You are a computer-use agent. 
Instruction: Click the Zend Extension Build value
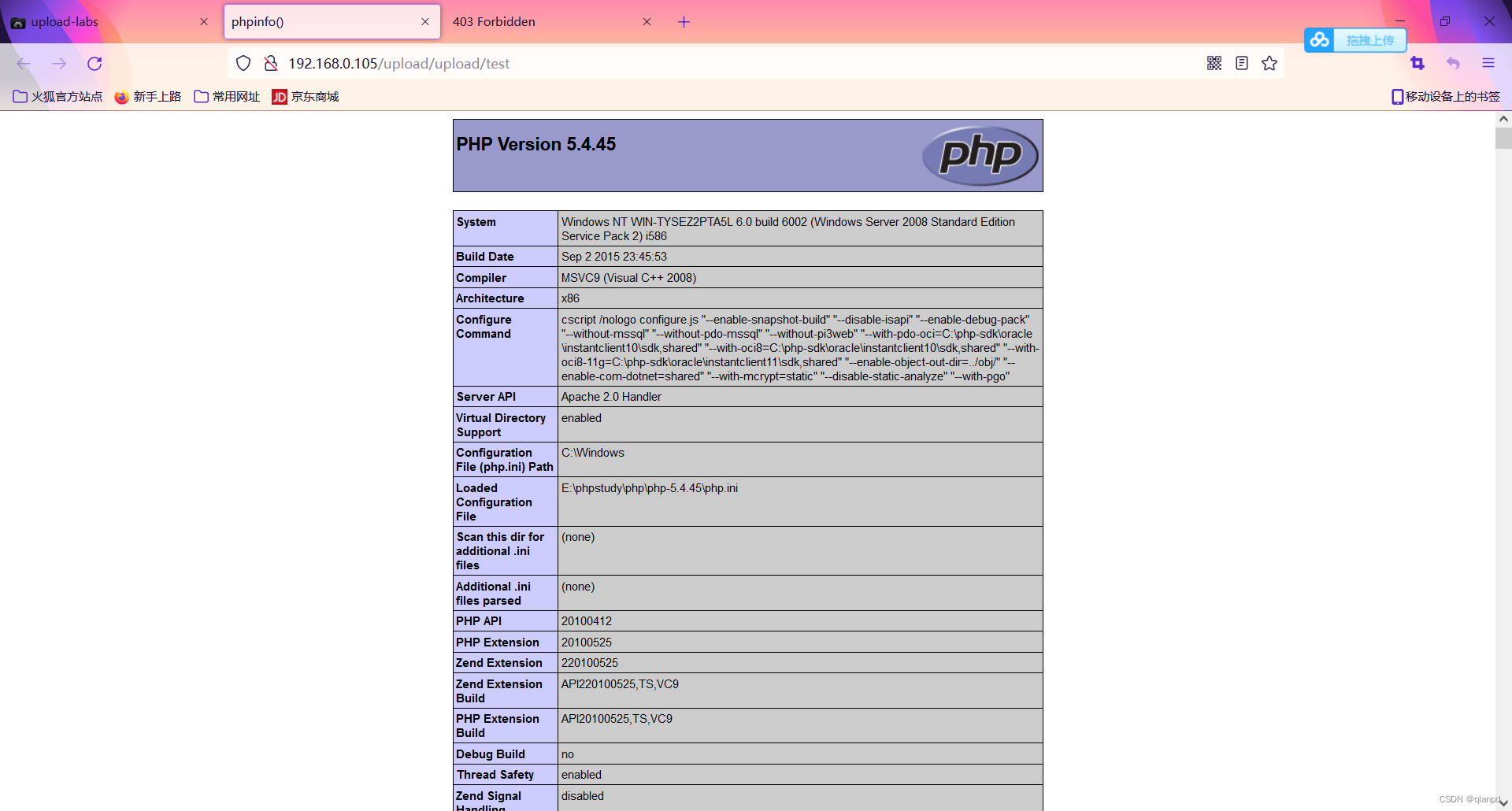[x=620, y=684]
